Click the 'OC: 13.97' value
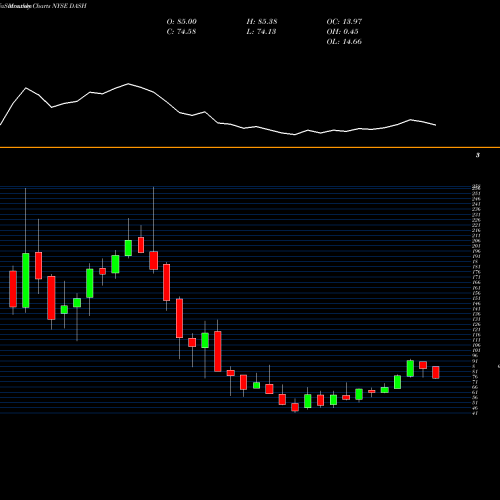 coord(344,22)
